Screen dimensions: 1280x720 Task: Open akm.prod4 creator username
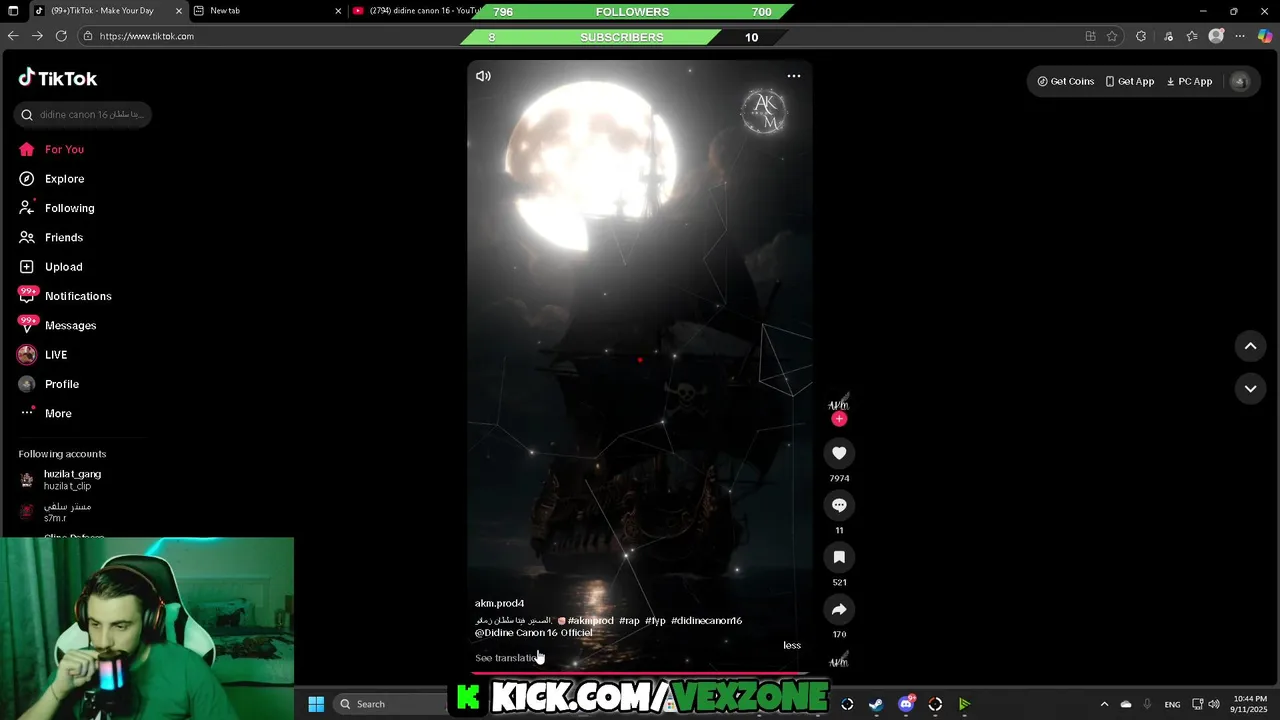coord(499,603)
